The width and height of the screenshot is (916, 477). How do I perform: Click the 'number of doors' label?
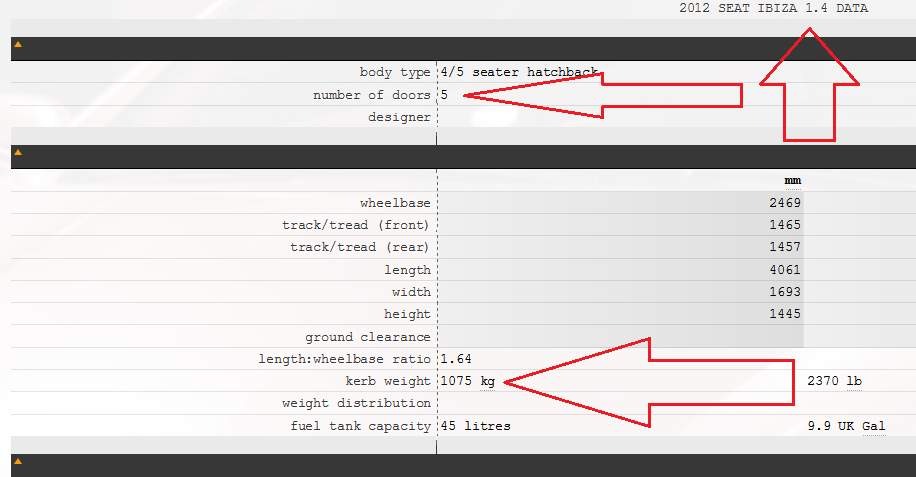point(372,95)
